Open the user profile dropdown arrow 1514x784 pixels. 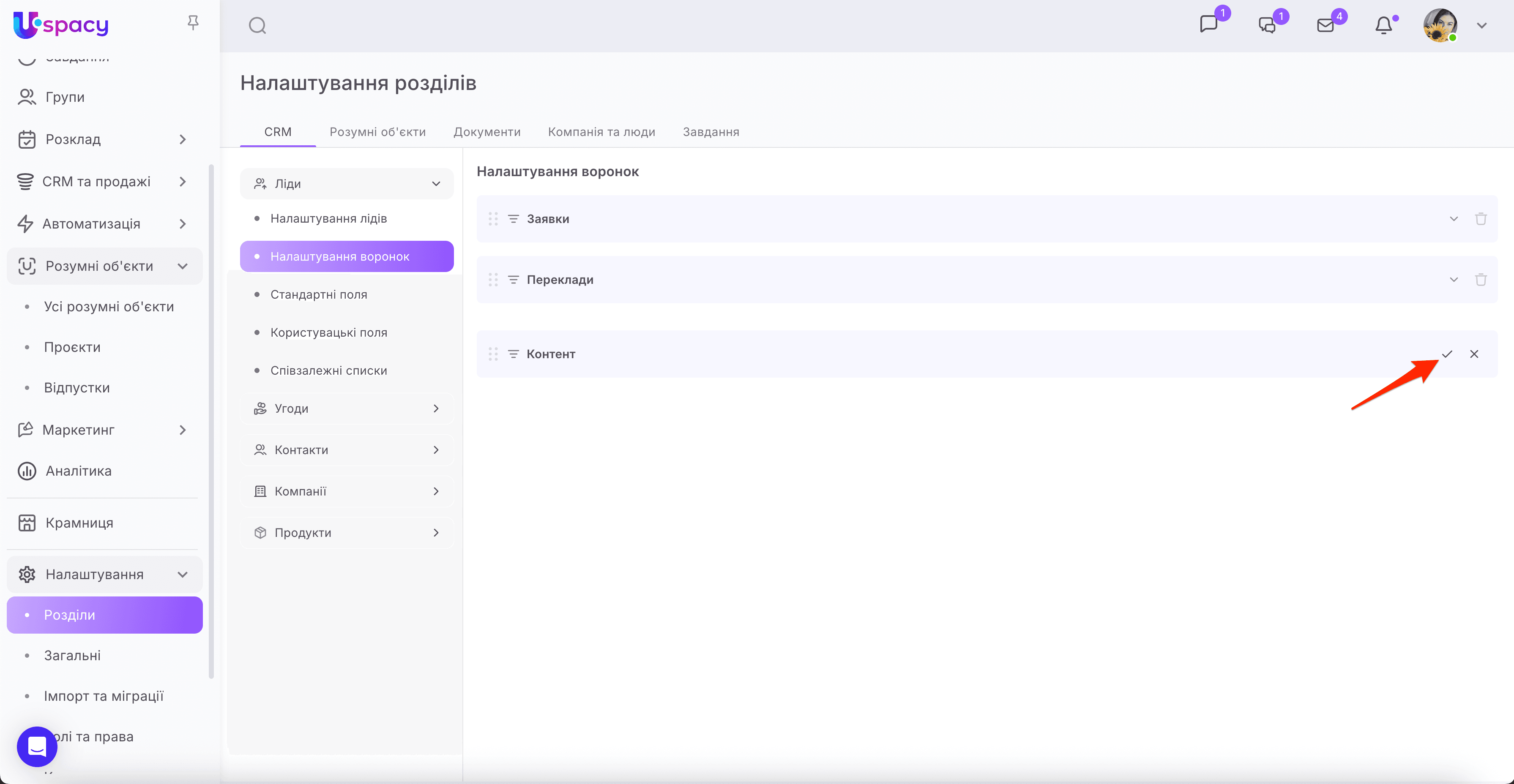coord(1482,26)
